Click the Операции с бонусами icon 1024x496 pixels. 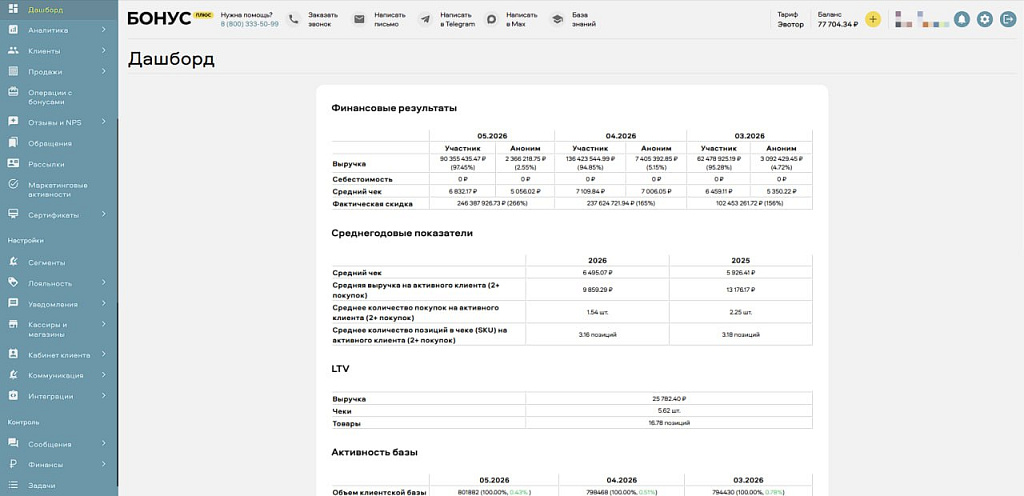click(x=13, y=92)
